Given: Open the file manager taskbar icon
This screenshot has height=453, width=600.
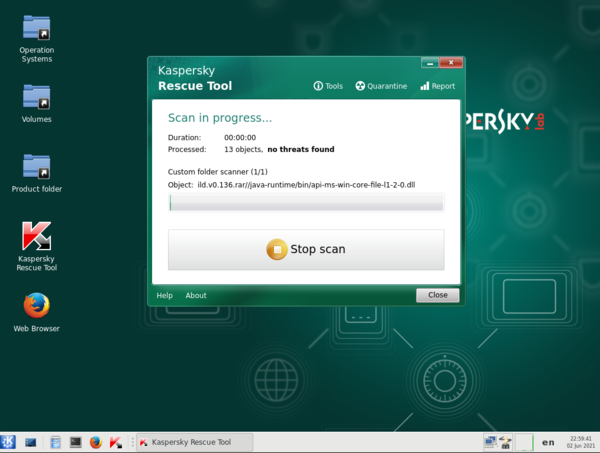Looking at the screenshot, I should click(55, 442).
